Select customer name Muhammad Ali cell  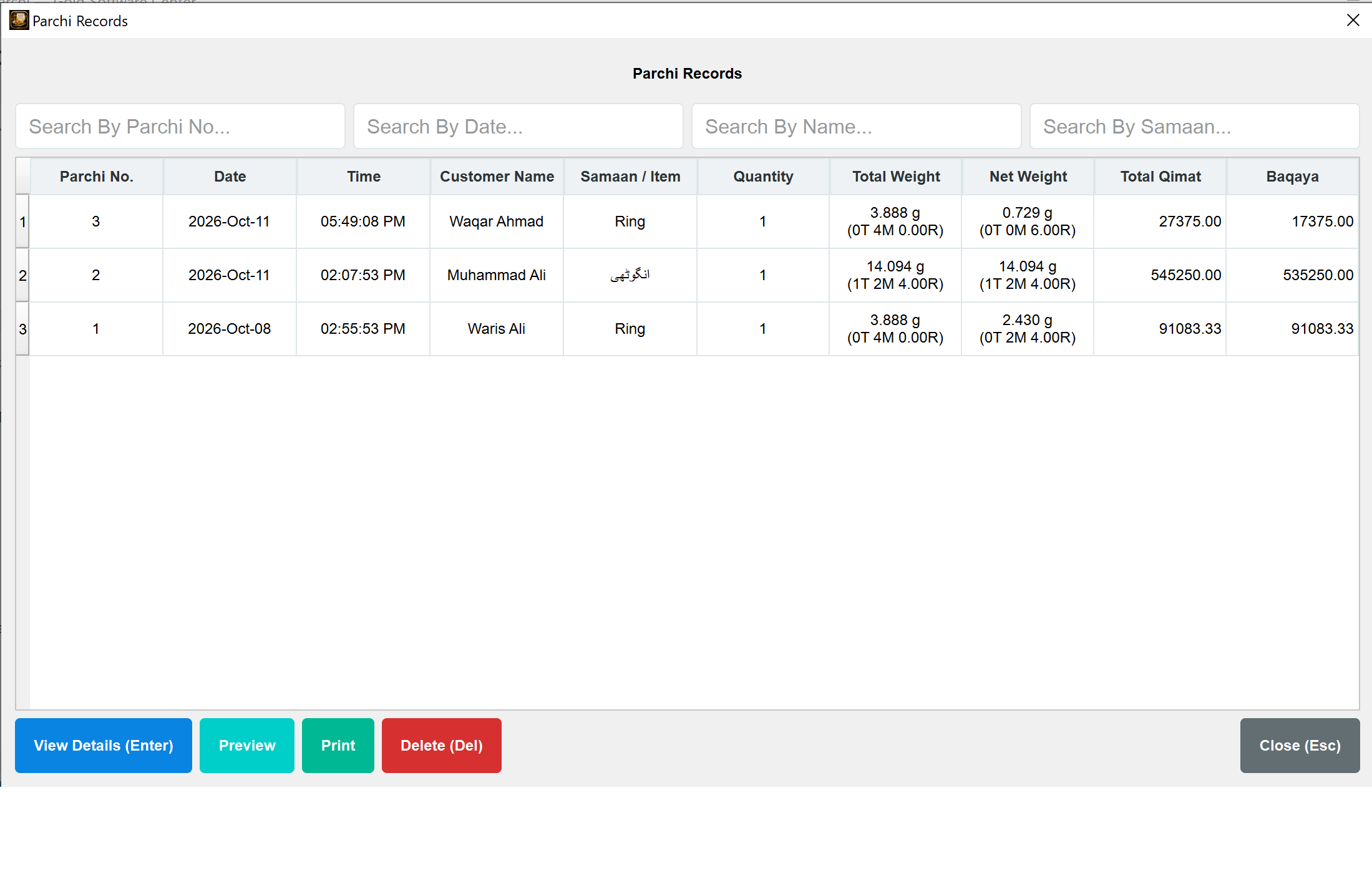497,275
